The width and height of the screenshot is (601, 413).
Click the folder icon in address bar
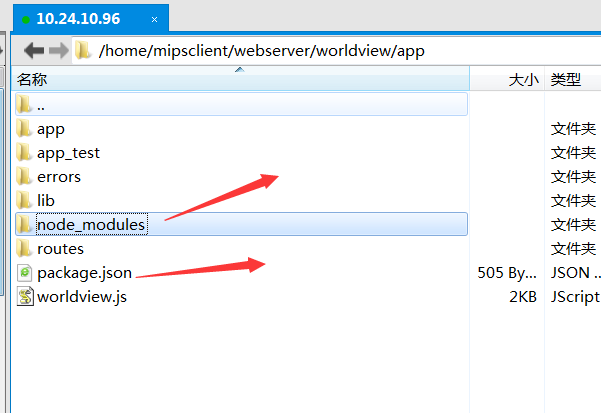(83, 51)
